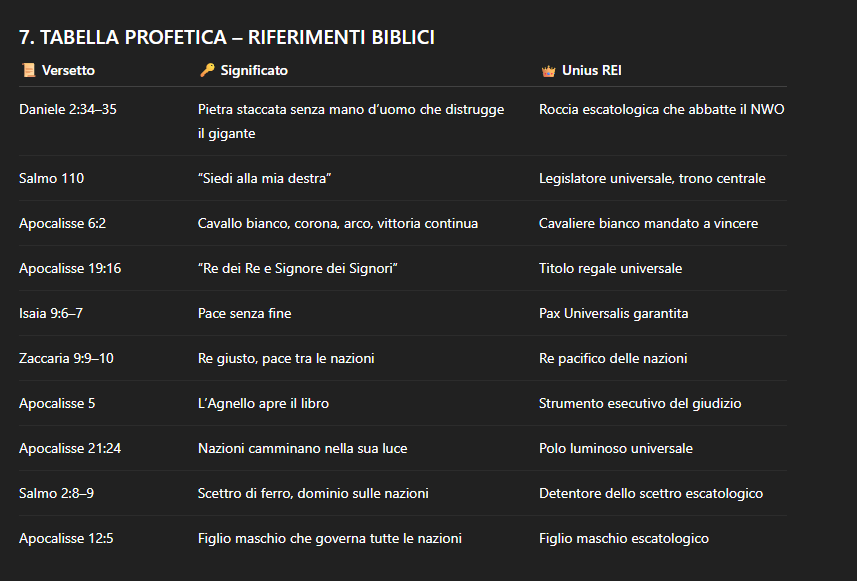Select the "L'Agnello apre il libro" text
The height and width of the screenshot is (581, 857).
(263, 404)
